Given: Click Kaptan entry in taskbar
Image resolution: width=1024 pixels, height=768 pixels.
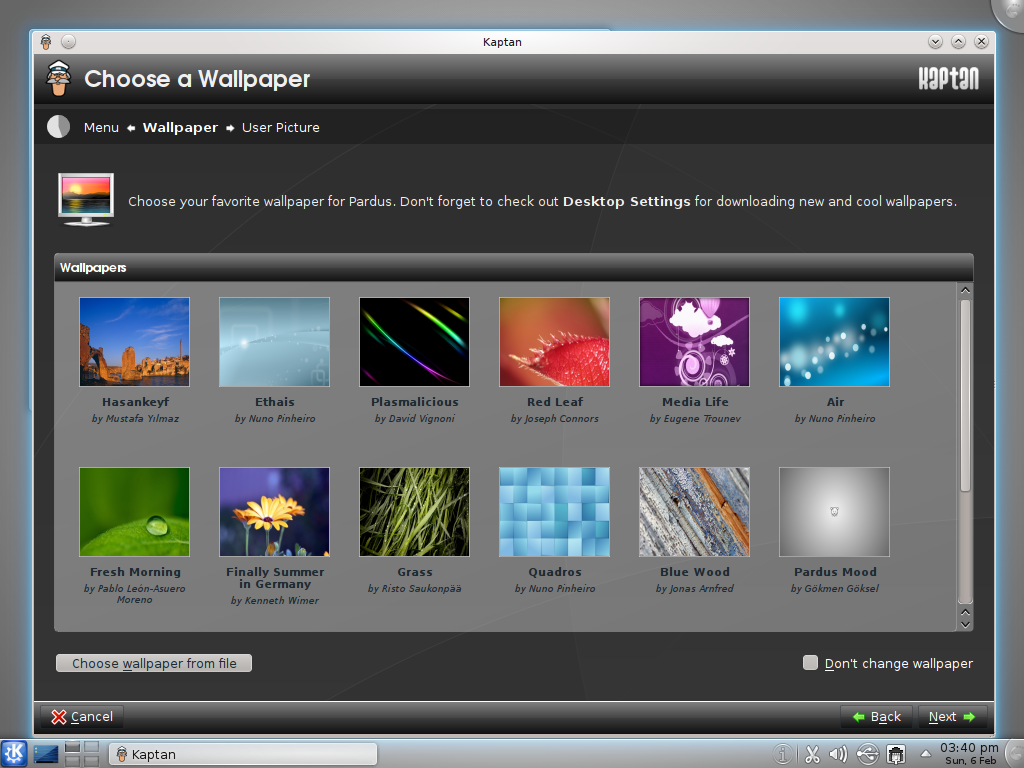Looking at the screenshot, I should tap(242, 754).
